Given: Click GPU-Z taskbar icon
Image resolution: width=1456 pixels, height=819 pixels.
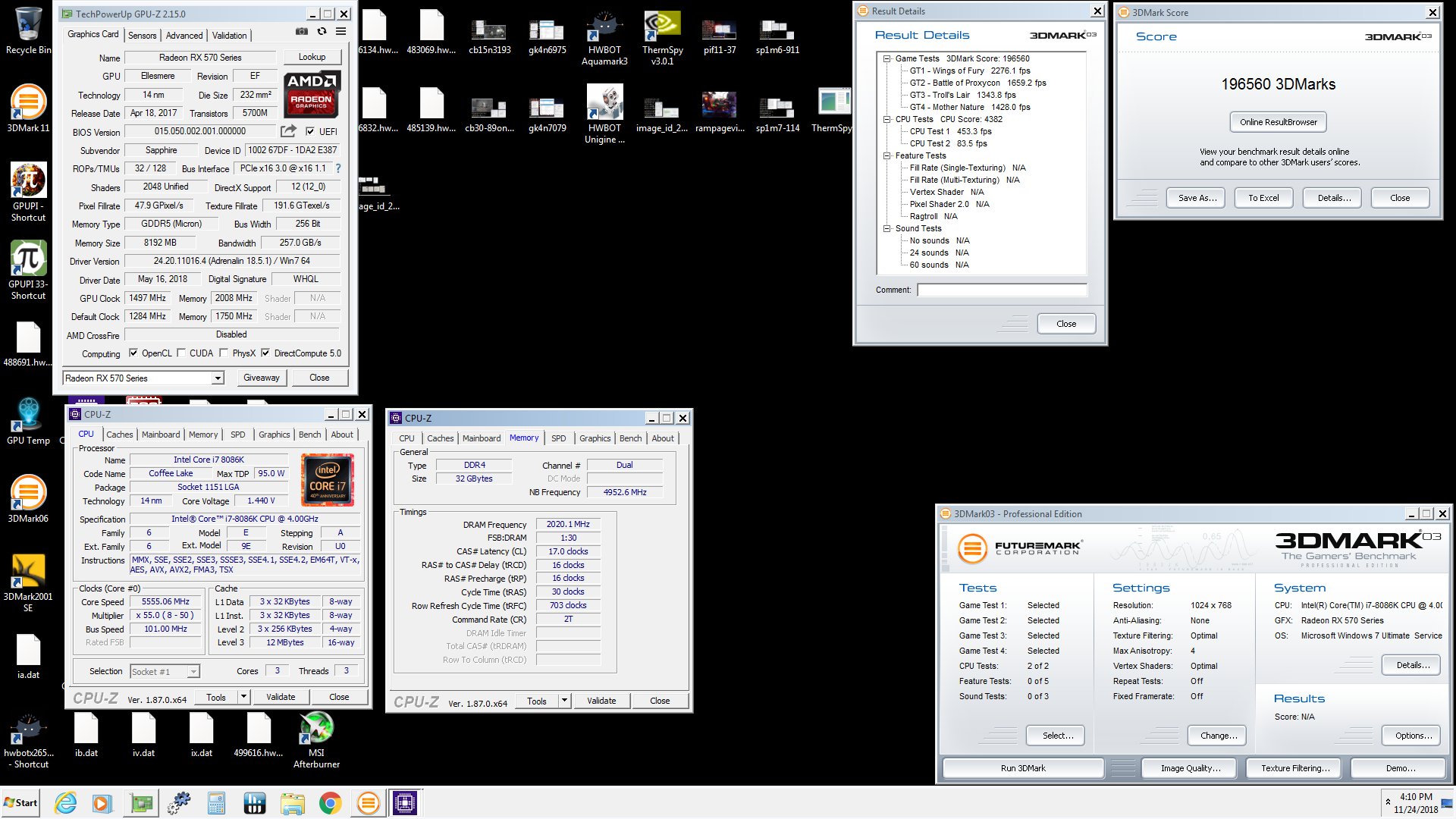Looking at the screenshot, I should click(x=141, y=803).
